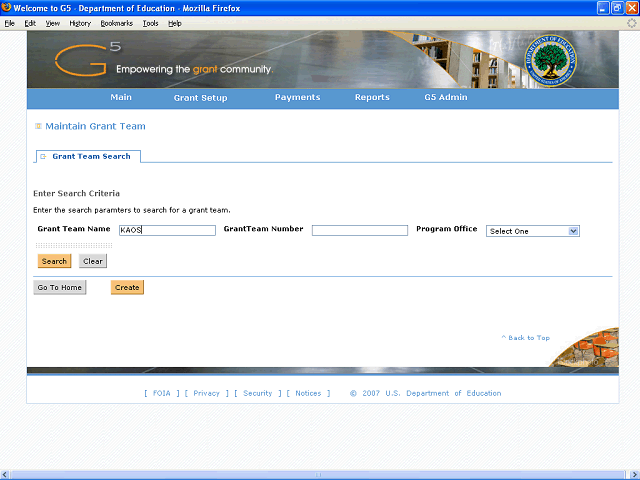Open the Notices footer link
Screen dimensions: 640x480
308,393
